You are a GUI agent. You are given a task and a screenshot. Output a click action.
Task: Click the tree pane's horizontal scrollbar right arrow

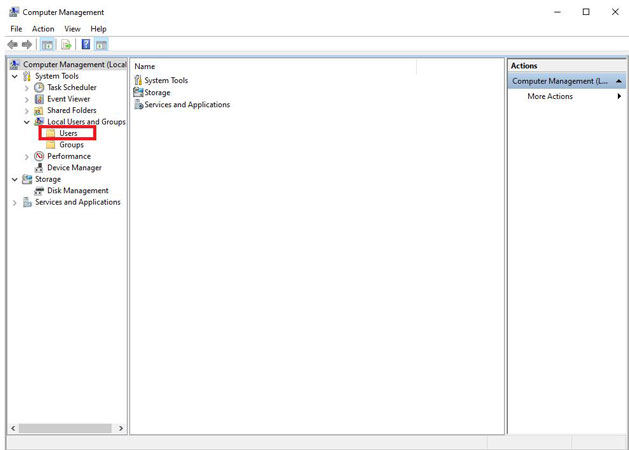click(x=122, y=428)
